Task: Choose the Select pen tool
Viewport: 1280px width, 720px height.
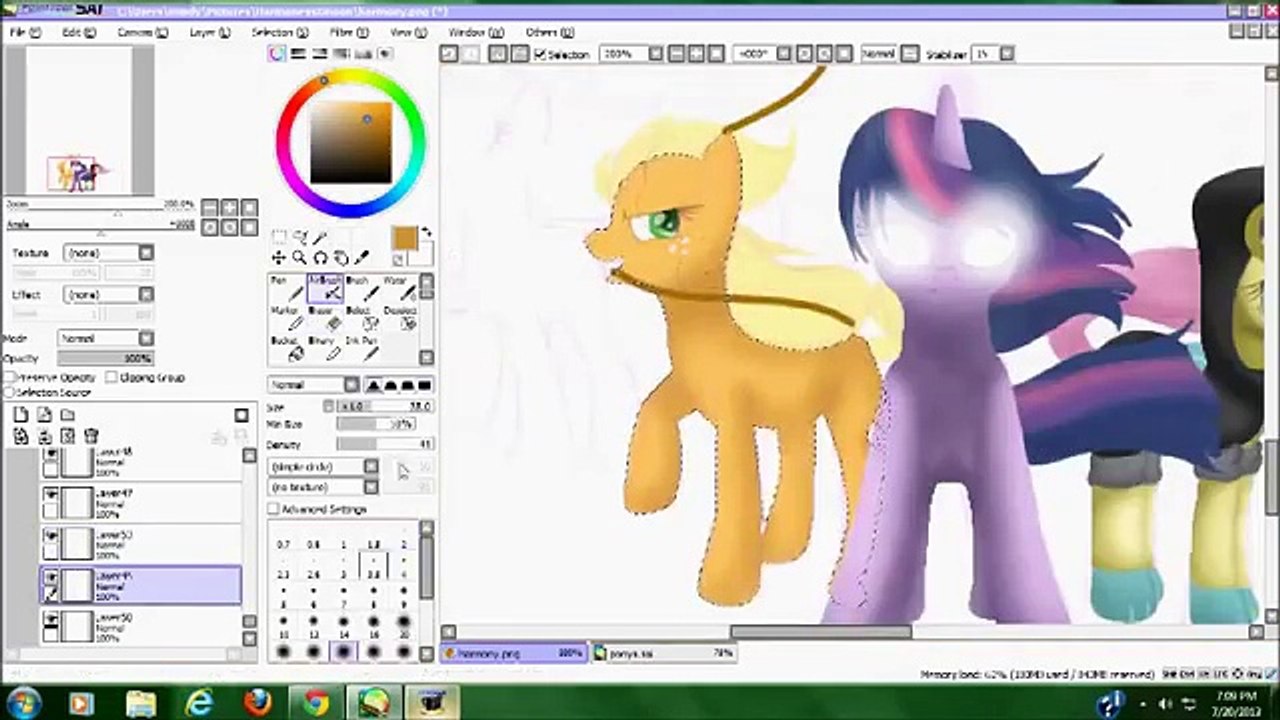Action: 363,318
